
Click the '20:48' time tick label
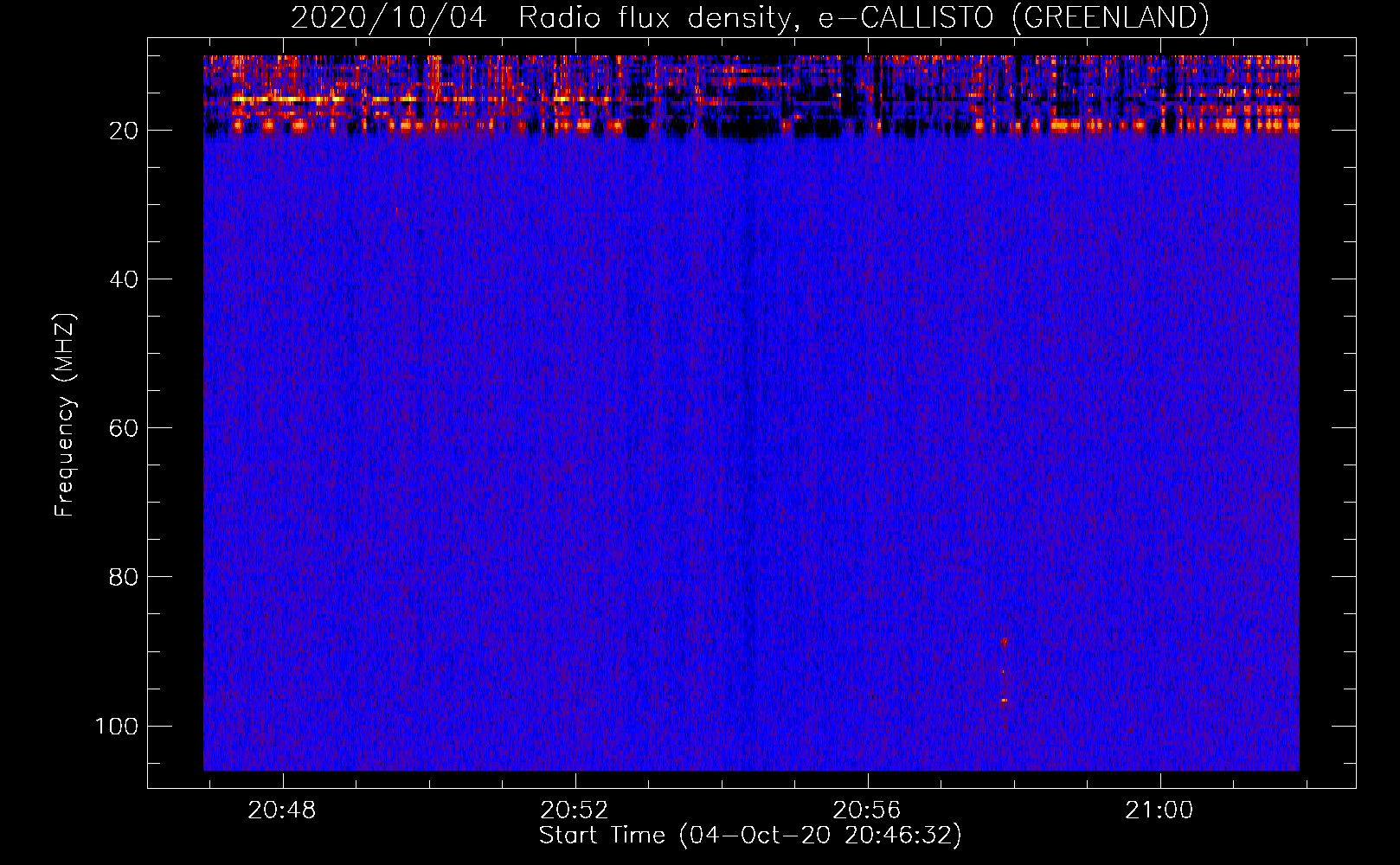282,811
